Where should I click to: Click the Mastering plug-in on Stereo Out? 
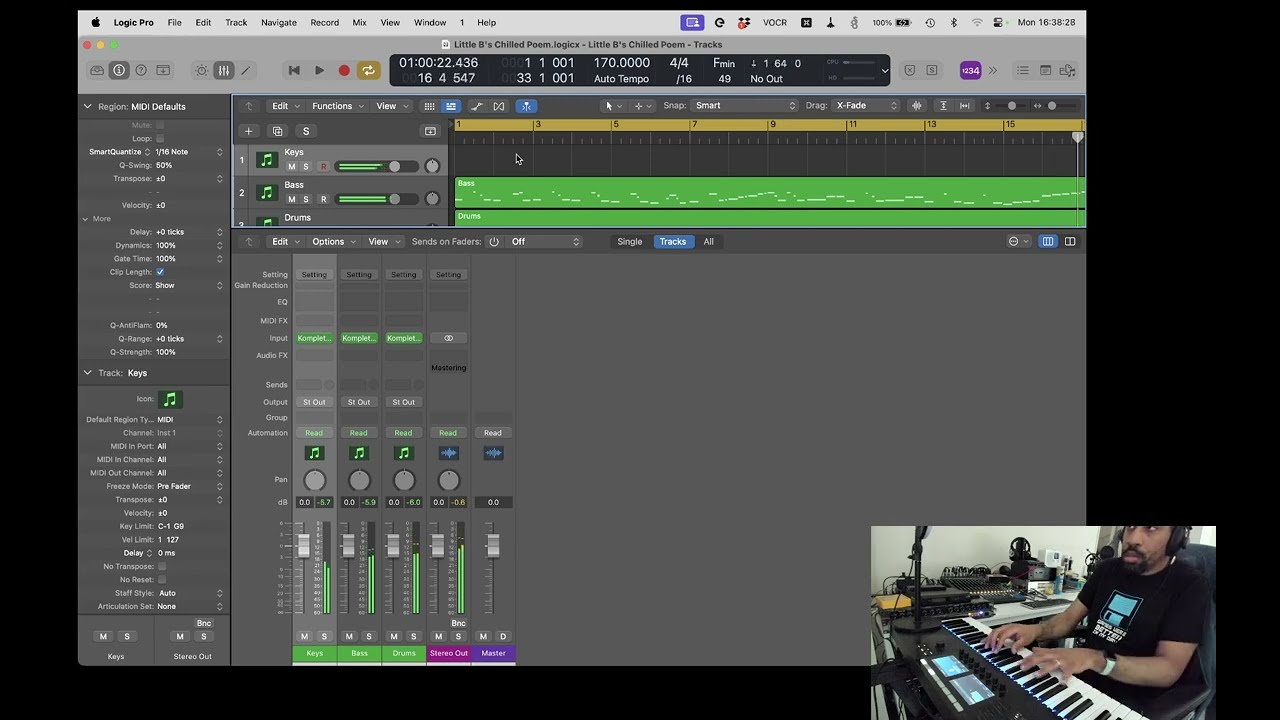448,368
